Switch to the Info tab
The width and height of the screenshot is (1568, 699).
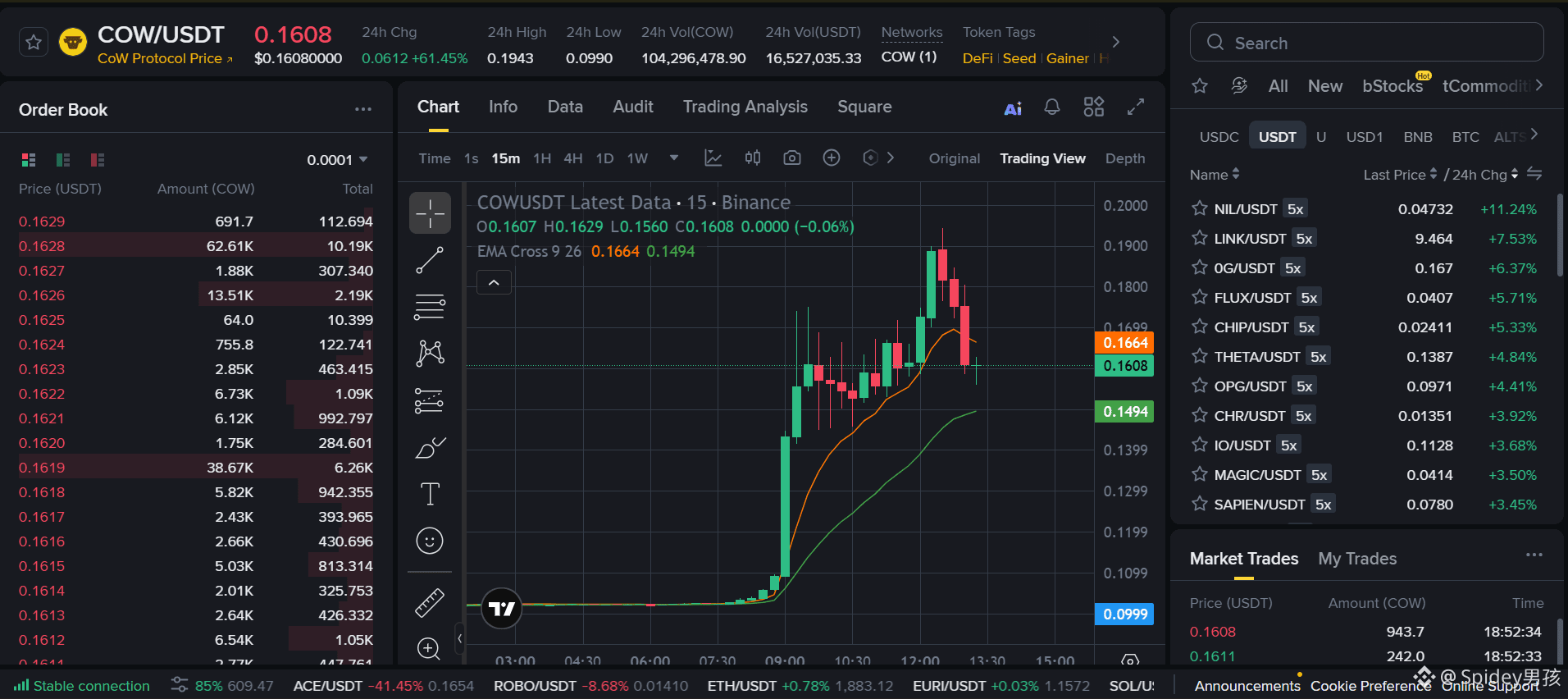[x=503, y=107]
